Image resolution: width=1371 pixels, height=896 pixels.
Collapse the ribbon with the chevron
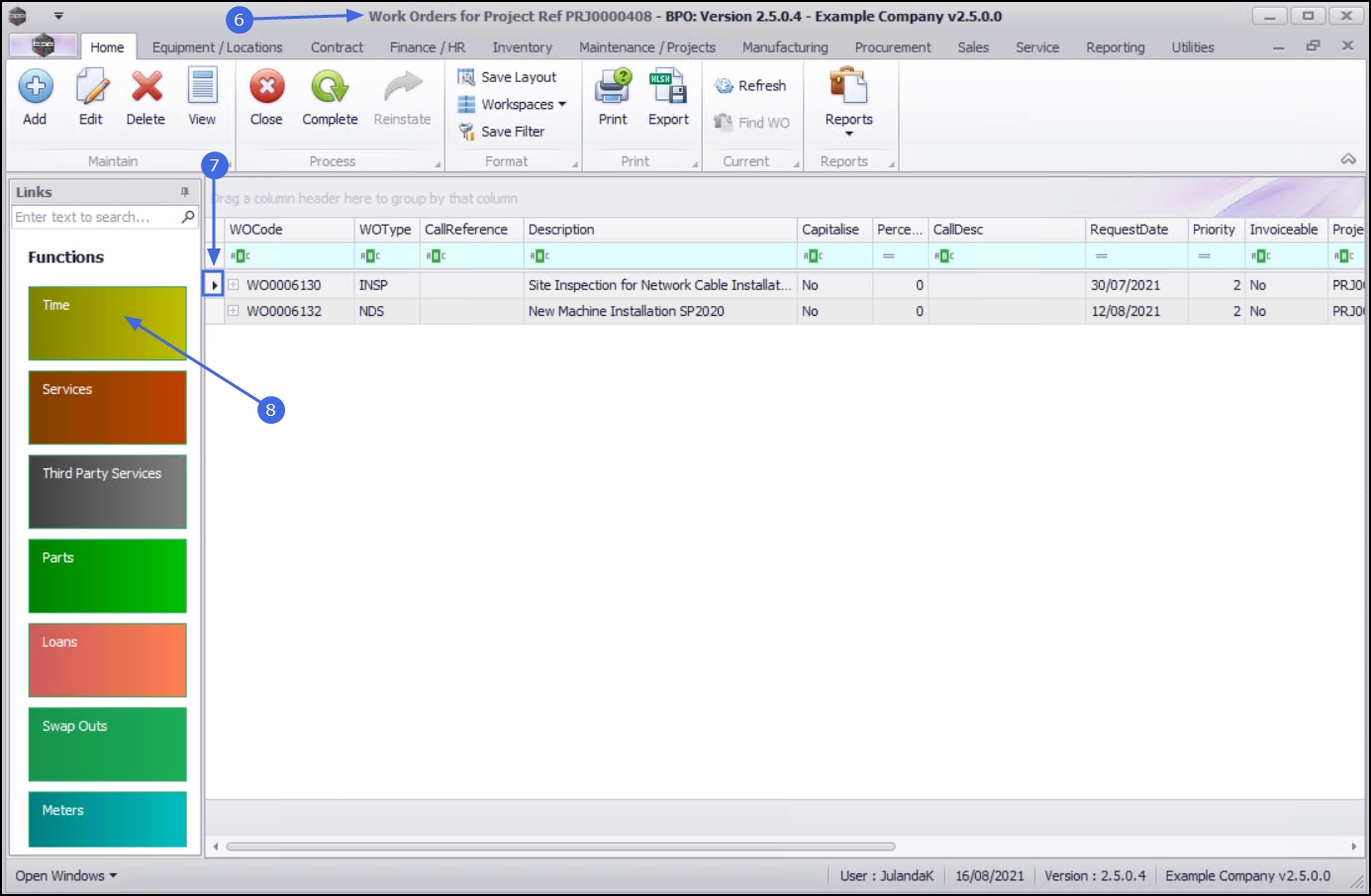[x=1348, y=159]
